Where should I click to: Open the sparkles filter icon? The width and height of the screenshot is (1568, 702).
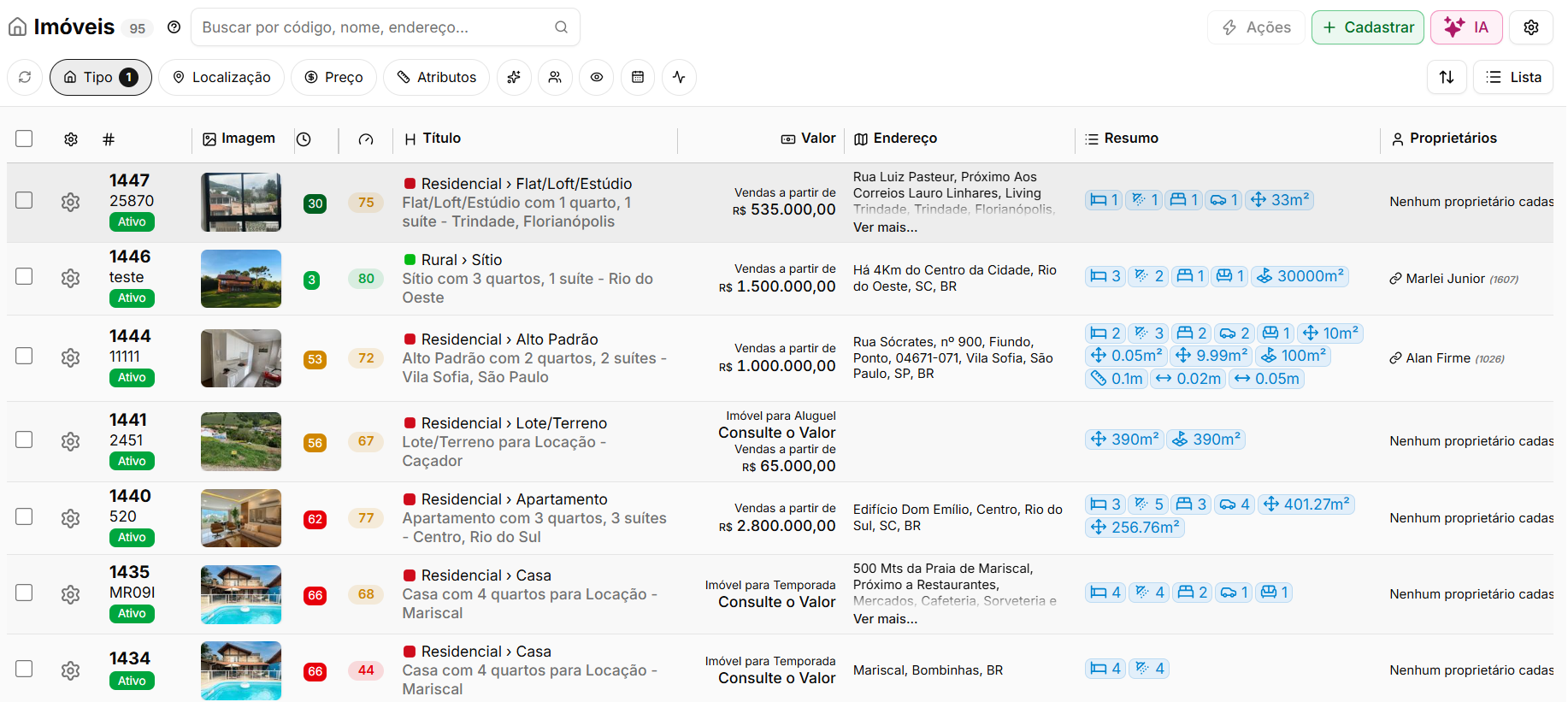(x=514, y=77)
